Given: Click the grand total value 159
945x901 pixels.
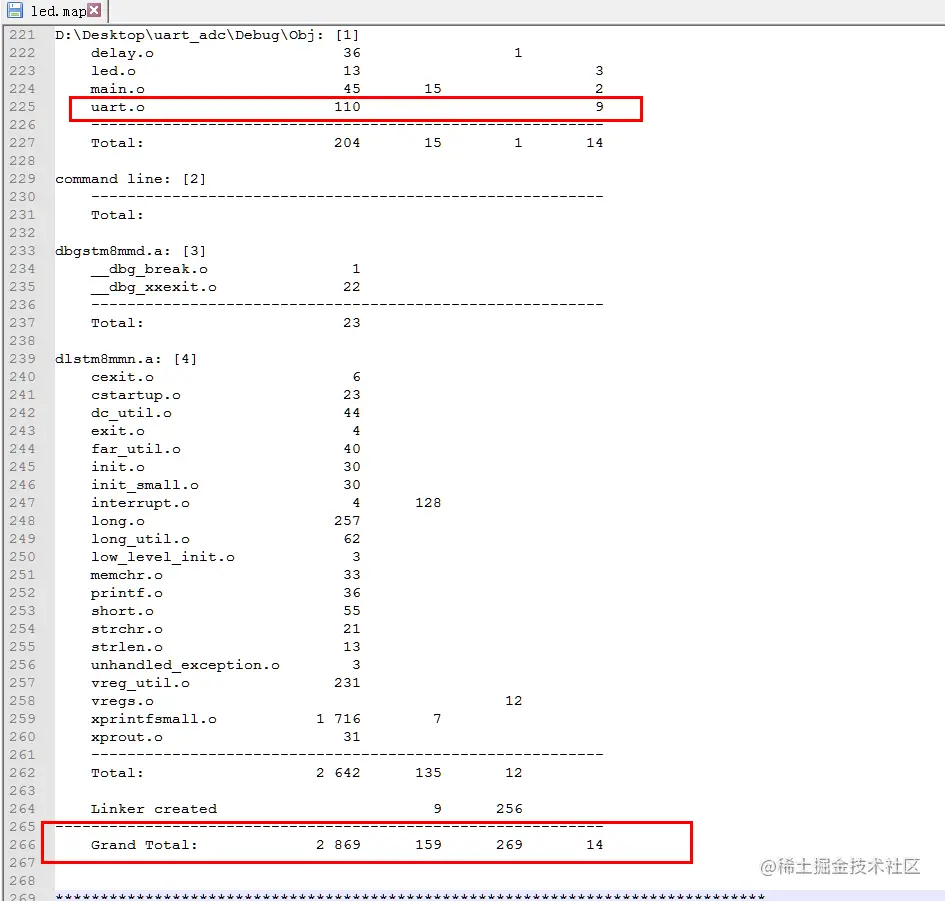Looking at the screenshot, I should click(x=428, y=845).
